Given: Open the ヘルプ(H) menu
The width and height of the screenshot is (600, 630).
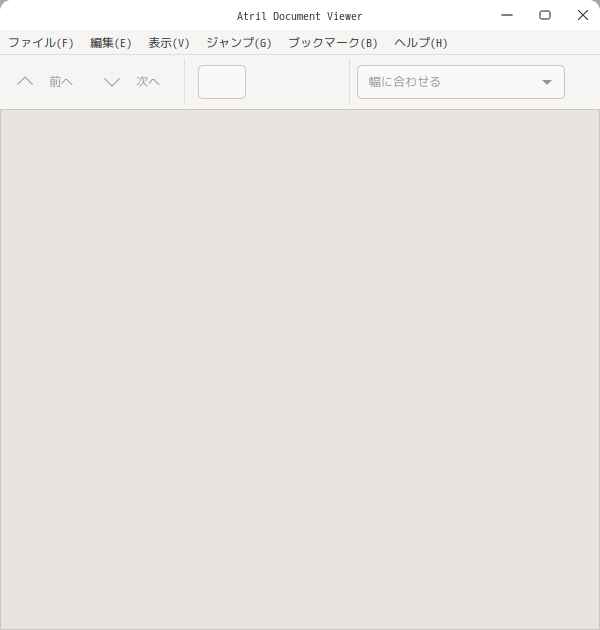Looking at the screenshot, I should [420, 43].
